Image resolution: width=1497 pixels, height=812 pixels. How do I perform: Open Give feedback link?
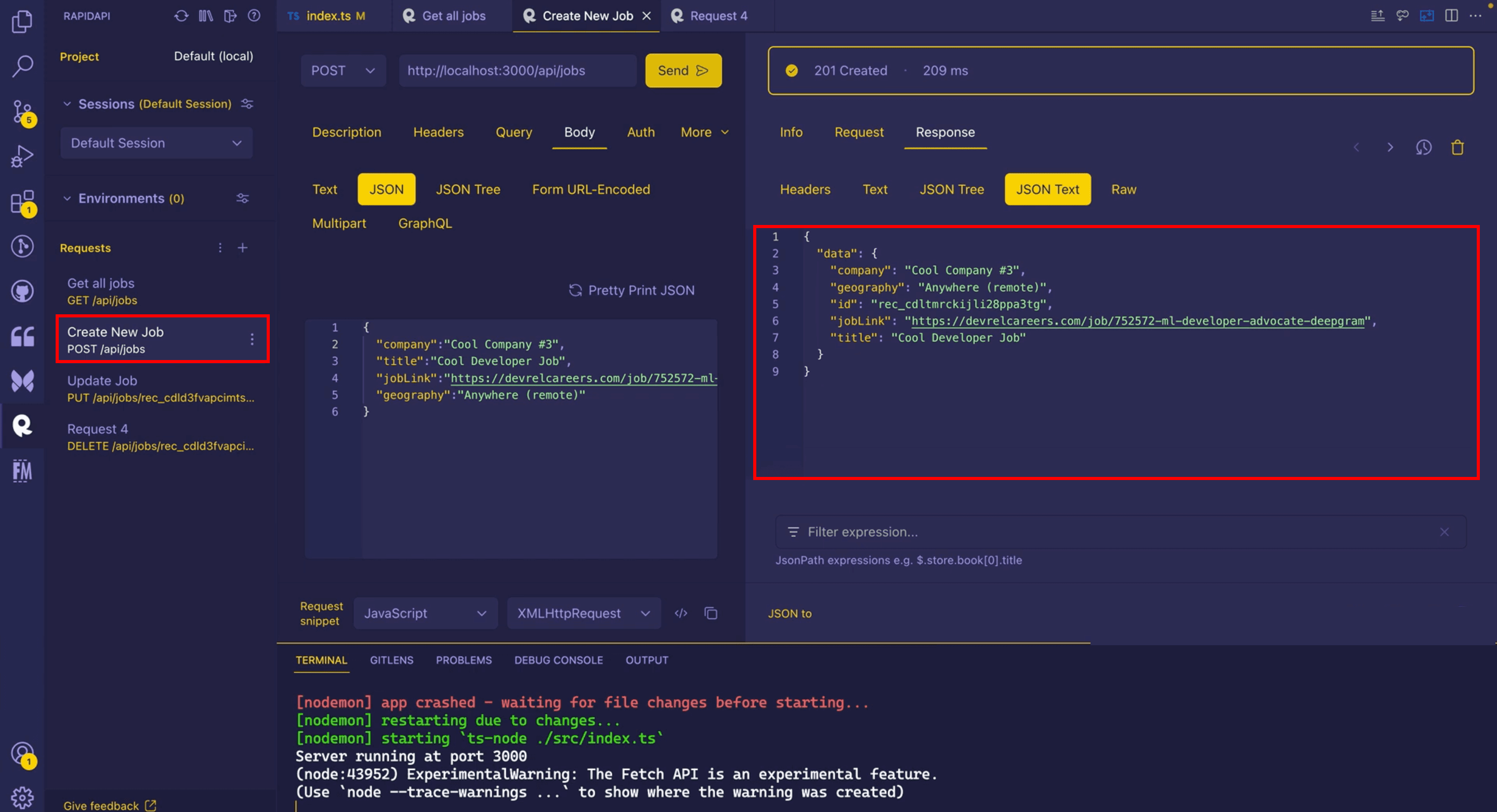click(x=109, y=806)
